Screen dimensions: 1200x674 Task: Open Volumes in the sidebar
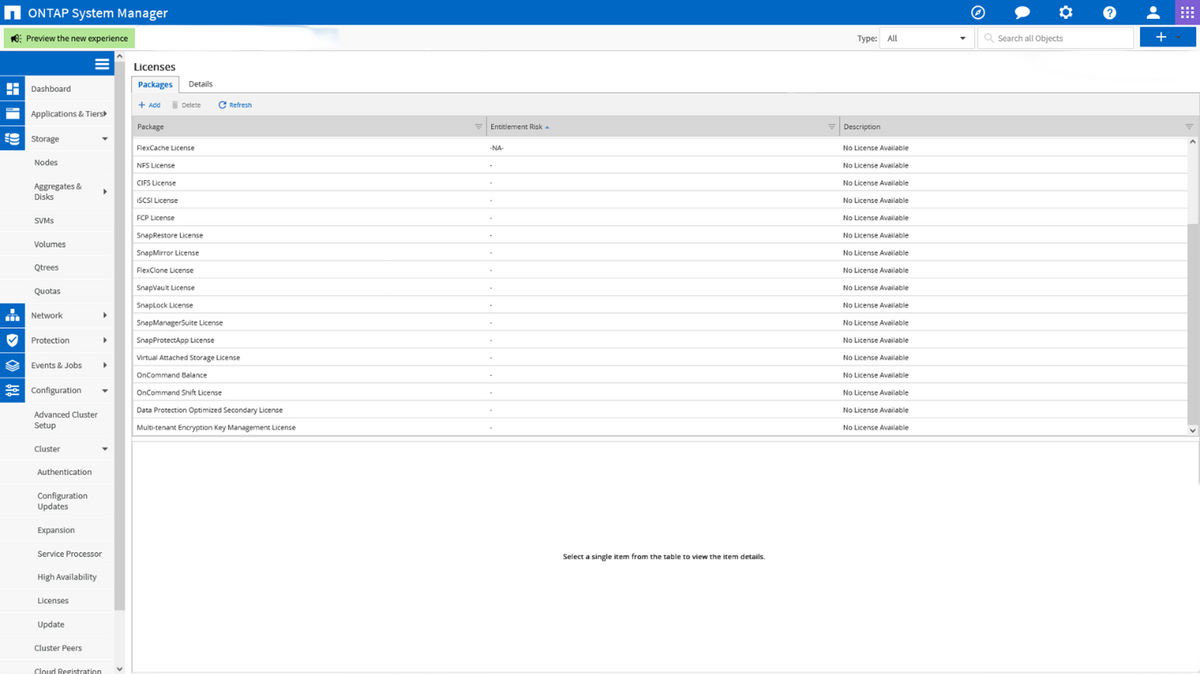[x=50, y=244]
